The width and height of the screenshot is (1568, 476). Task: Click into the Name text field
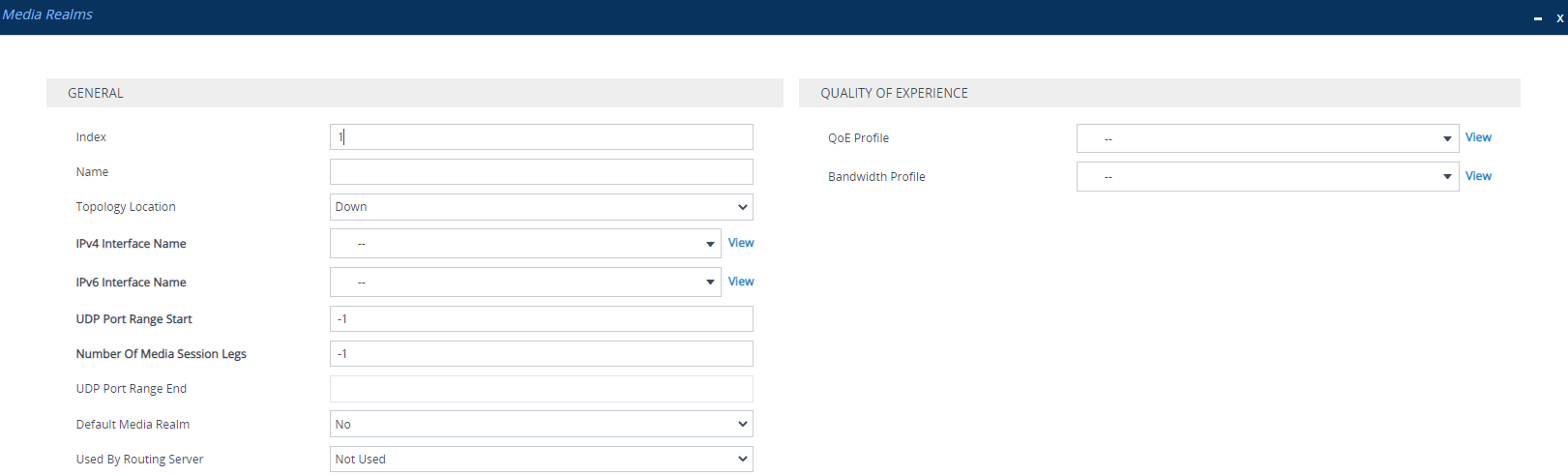pyautogui.click(x=542, y=172)
